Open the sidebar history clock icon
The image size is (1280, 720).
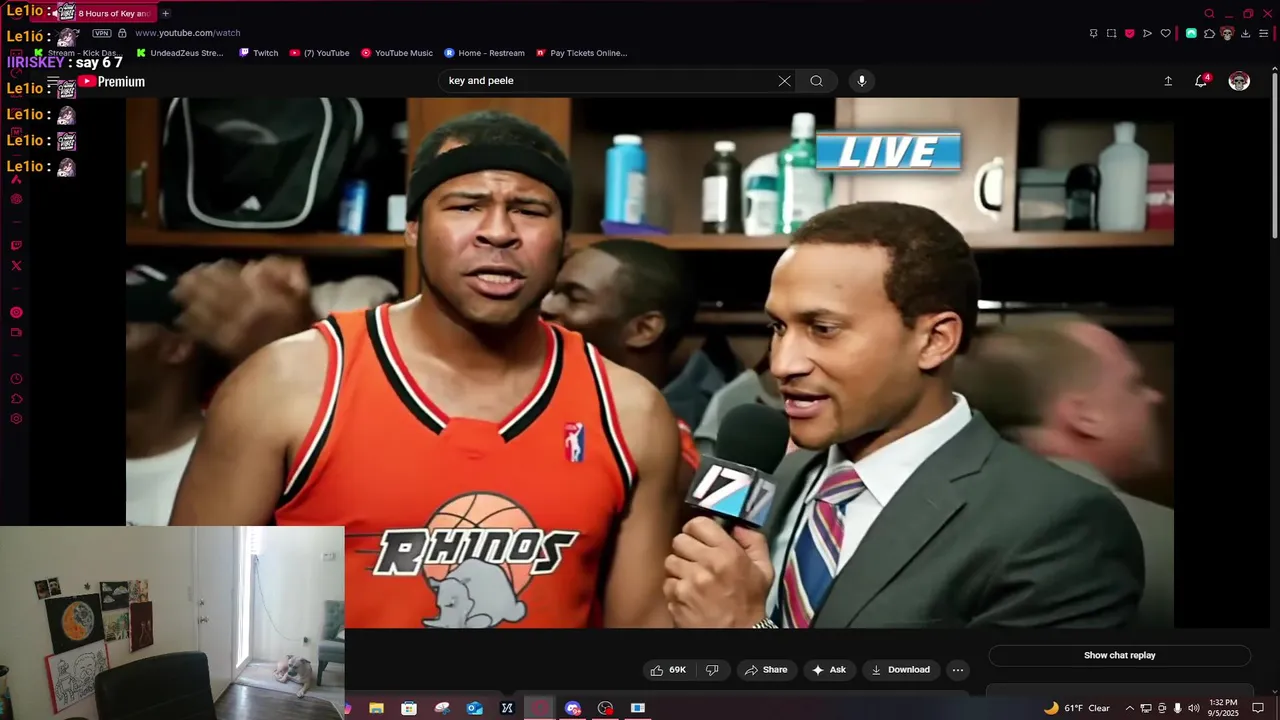point(16,379)
